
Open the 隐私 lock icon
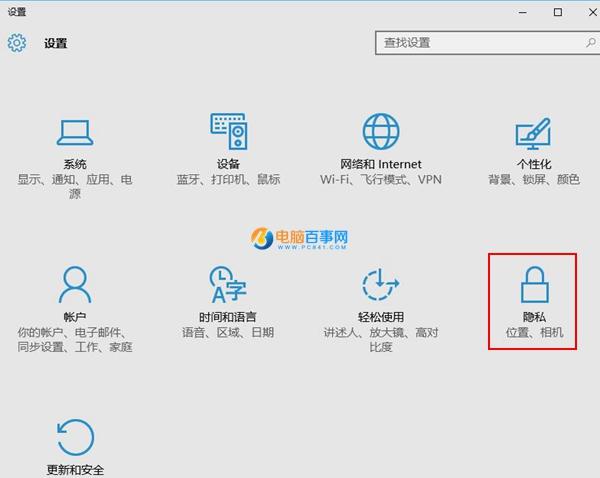534,284
